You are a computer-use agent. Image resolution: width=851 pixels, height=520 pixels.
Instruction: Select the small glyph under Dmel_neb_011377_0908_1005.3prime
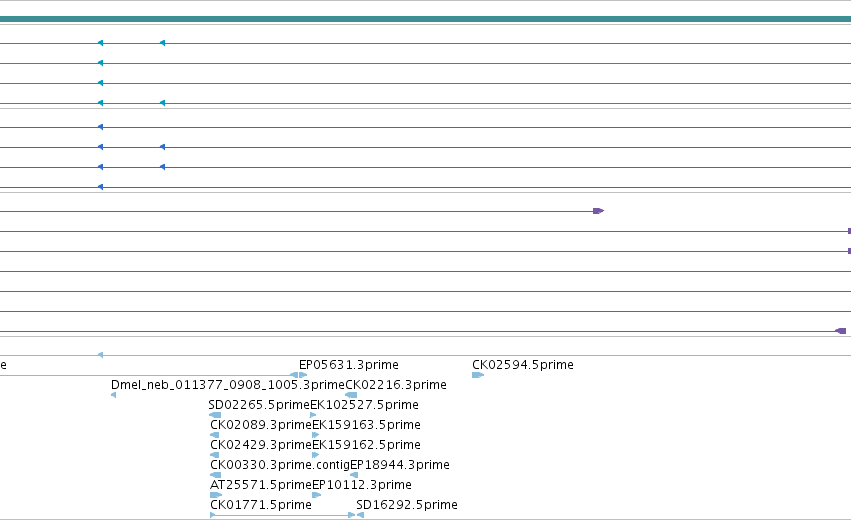coord(113,395)
